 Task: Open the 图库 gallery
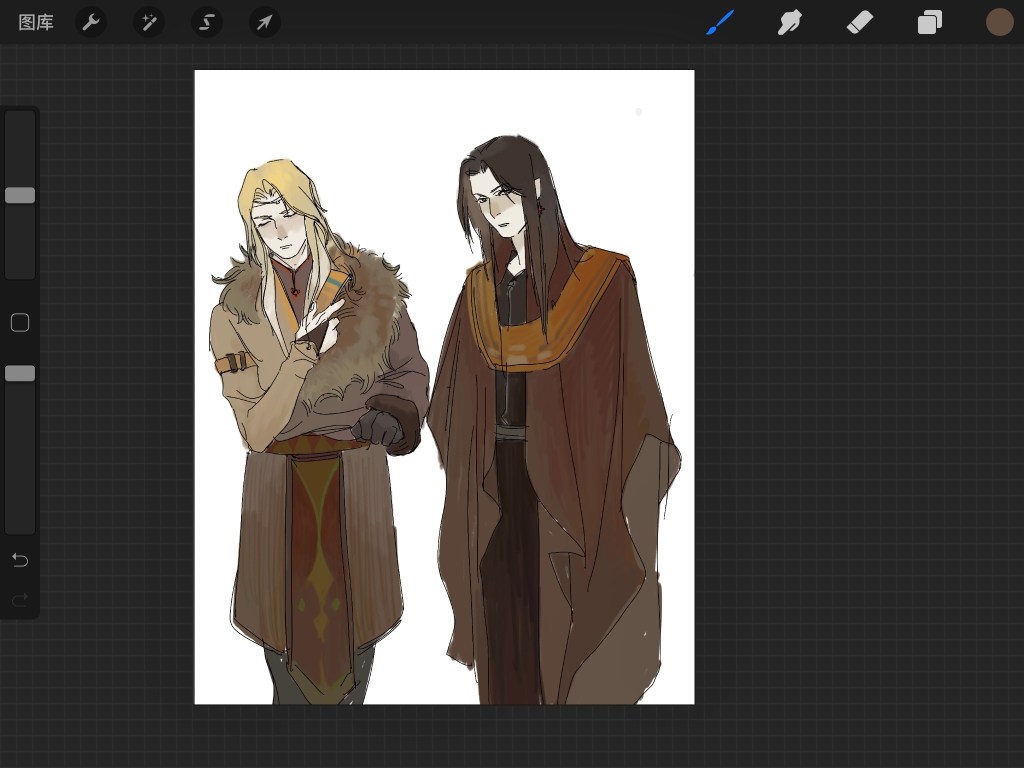[36, 22]
